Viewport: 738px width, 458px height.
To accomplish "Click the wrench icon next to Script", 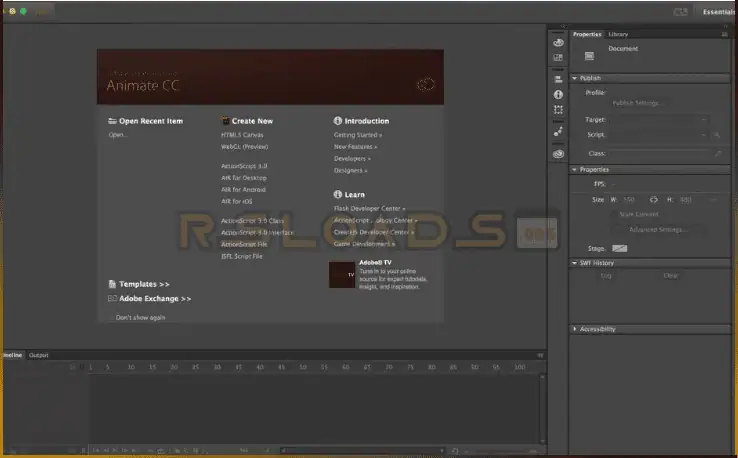I will [x=717, y=134].
